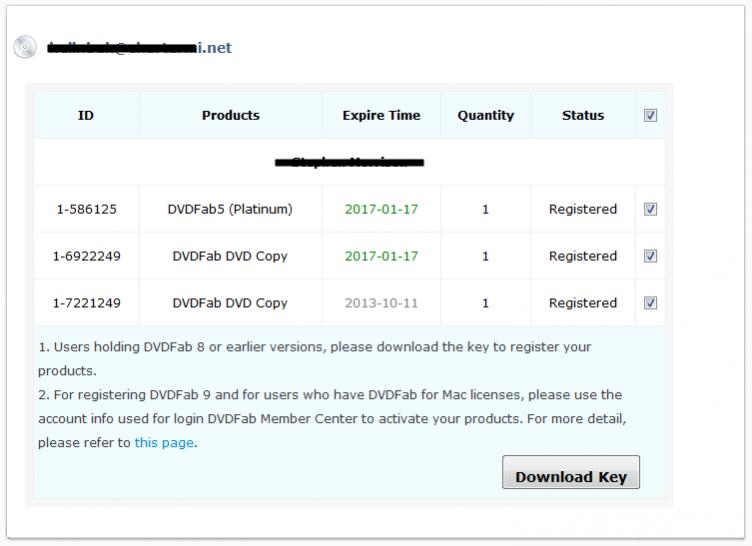Click the ID column header
Image resolution: width=752 pixels, height=546 pixels.
[x=86, y=115]
